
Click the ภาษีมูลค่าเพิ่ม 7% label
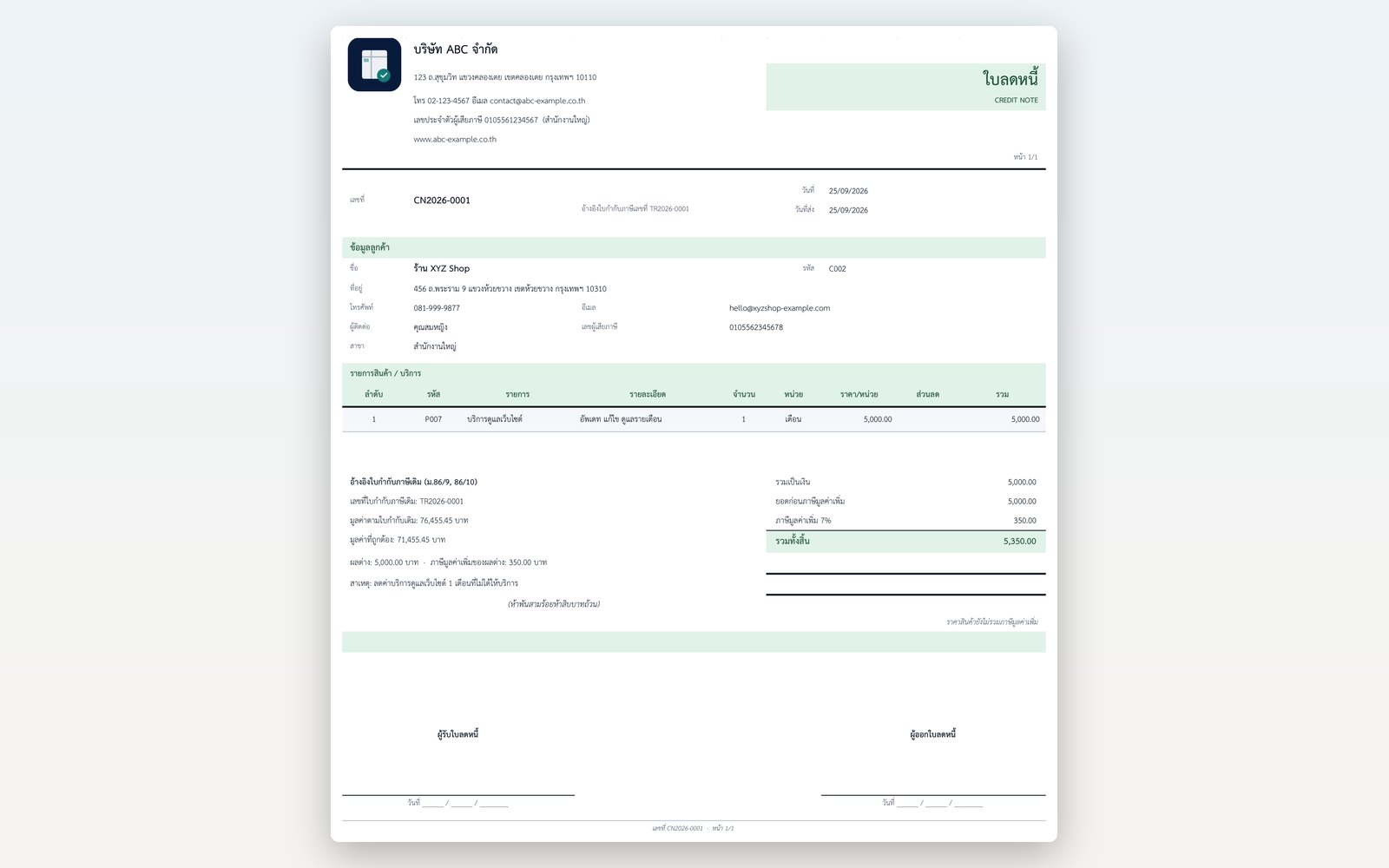coord(803,521)
